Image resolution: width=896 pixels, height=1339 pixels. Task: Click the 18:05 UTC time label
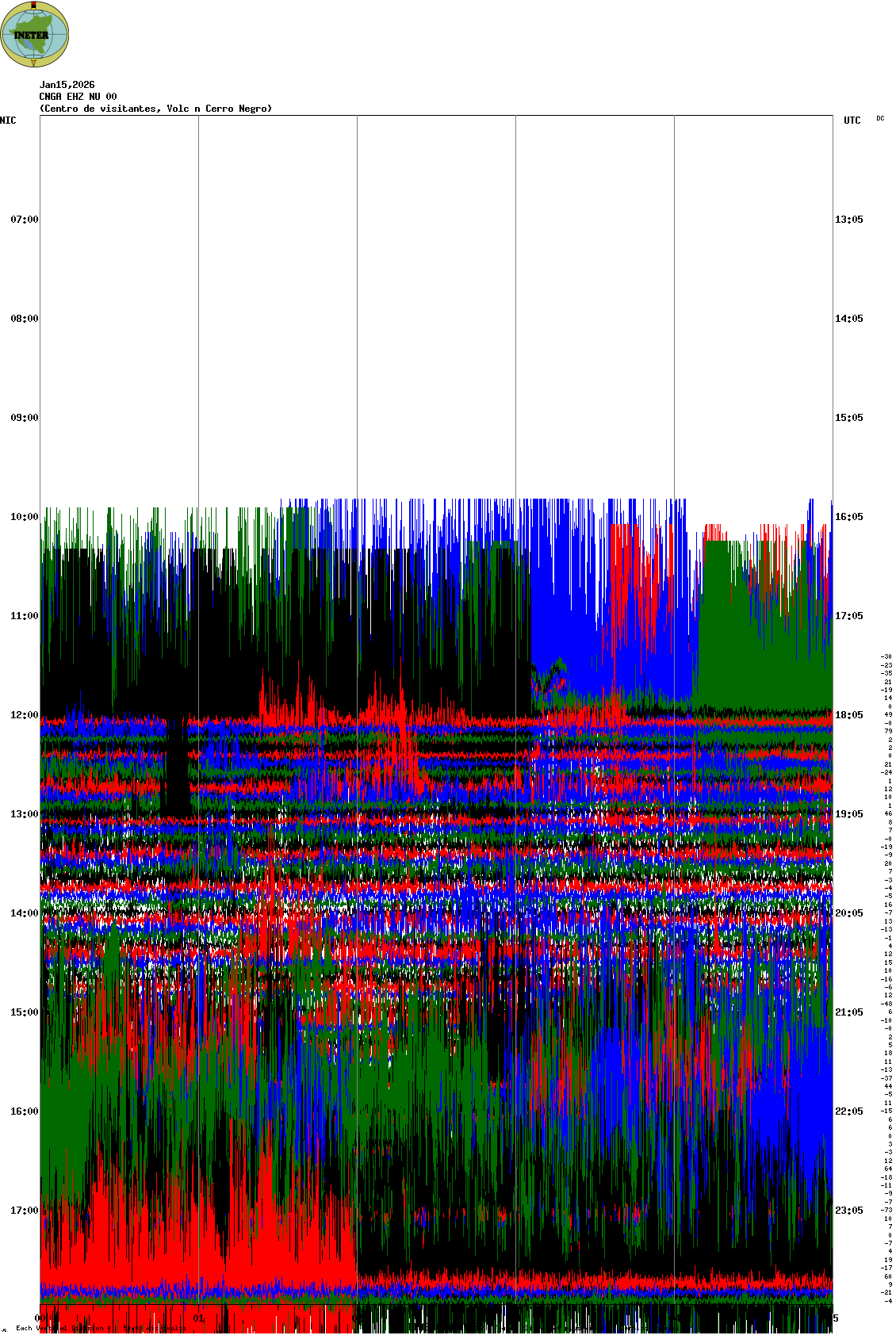coord(848,715)
